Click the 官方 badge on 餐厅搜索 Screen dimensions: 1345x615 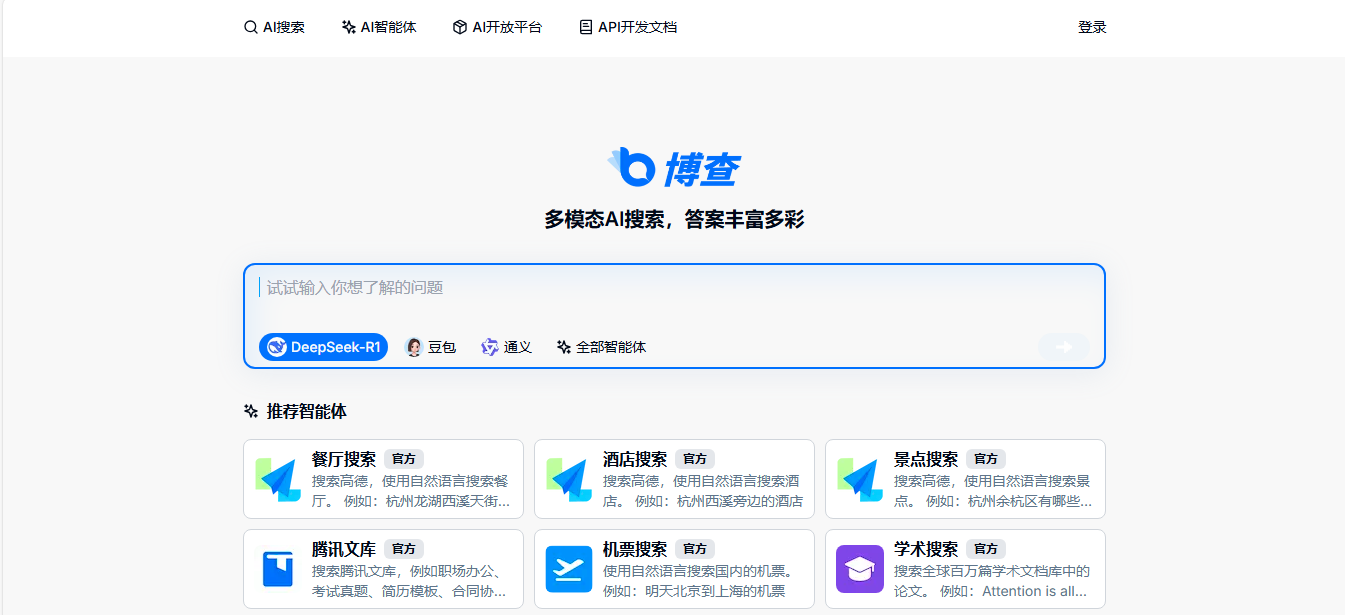point(404,459)
